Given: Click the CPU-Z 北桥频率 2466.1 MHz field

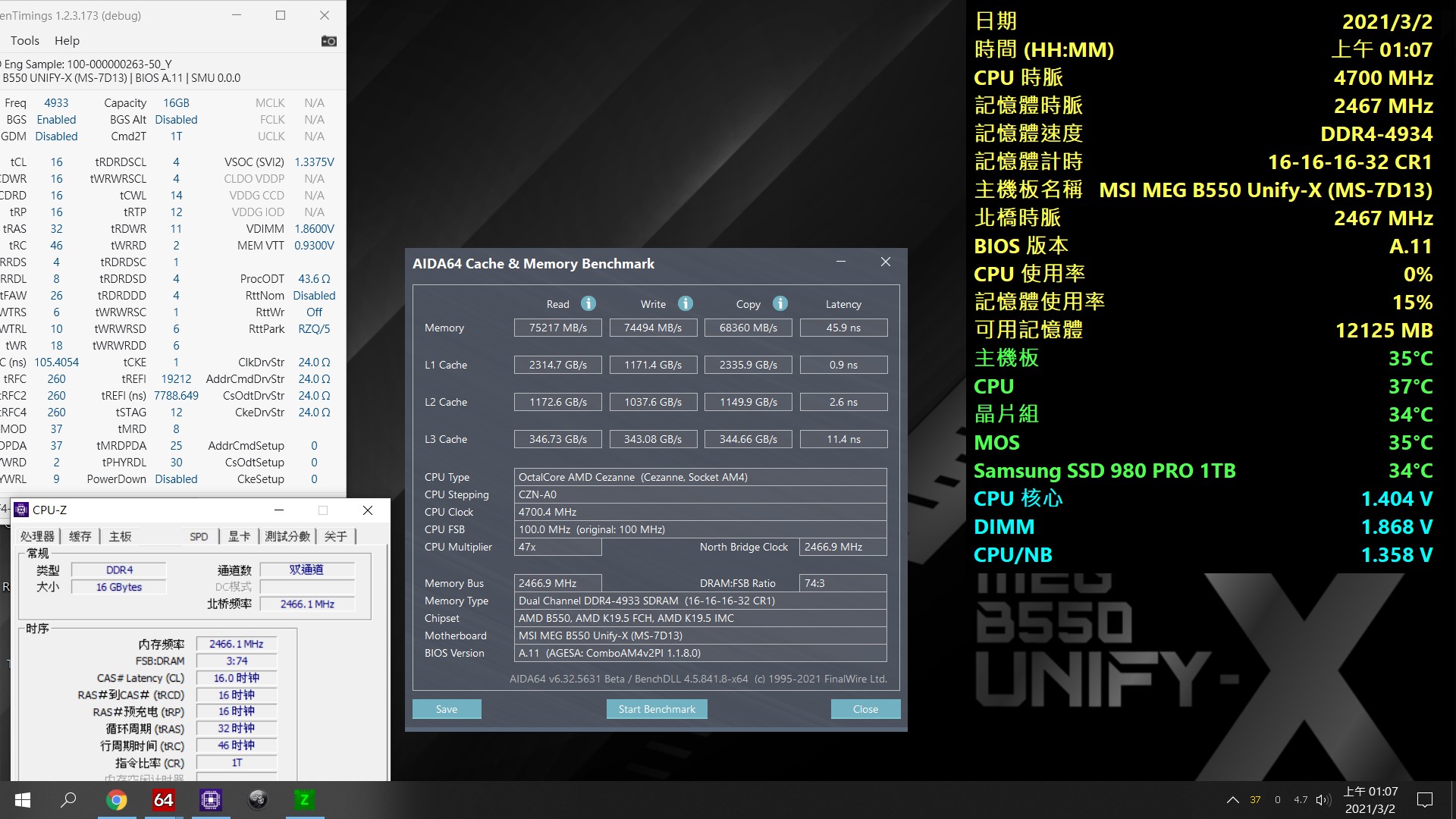Looking at the screenshot, I should (306, 604).
